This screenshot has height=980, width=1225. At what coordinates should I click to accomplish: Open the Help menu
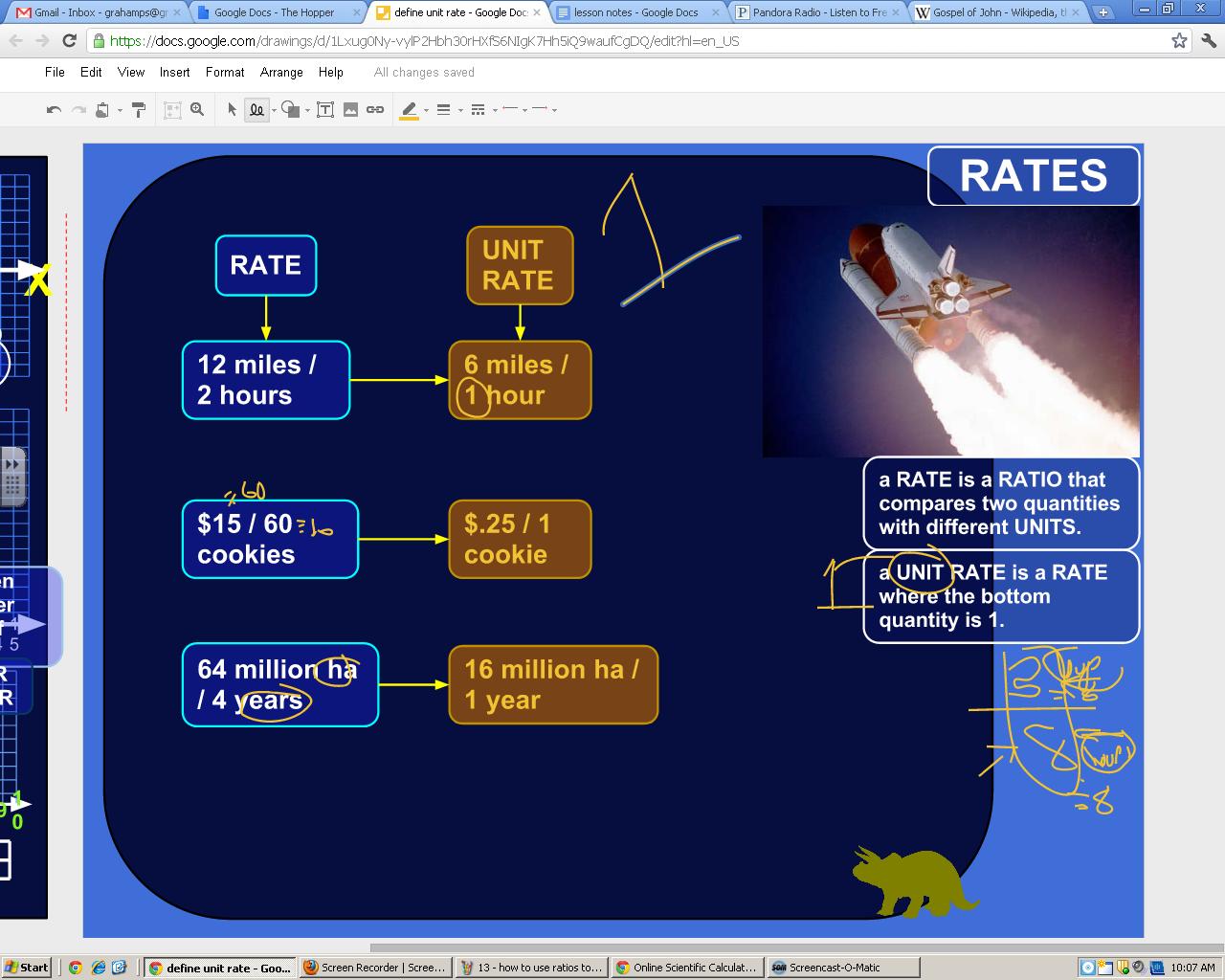[330, 72]
